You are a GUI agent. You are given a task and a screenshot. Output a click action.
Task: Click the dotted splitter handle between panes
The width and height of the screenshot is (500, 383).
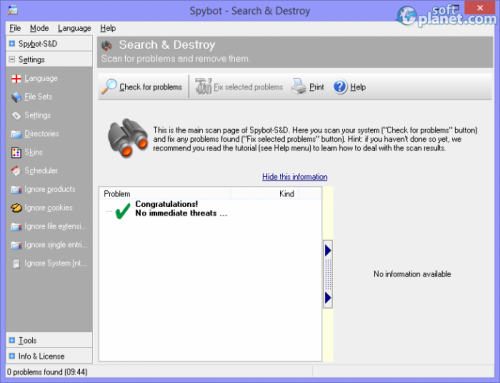(328, 274)
